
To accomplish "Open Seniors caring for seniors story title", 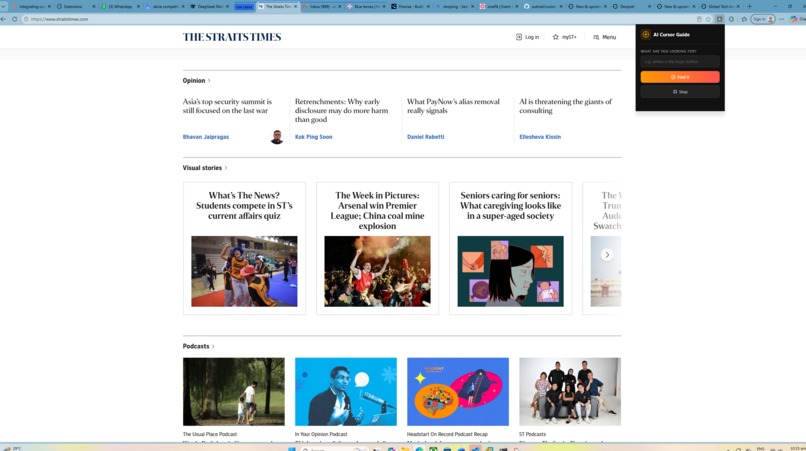I will pos(510,206).
